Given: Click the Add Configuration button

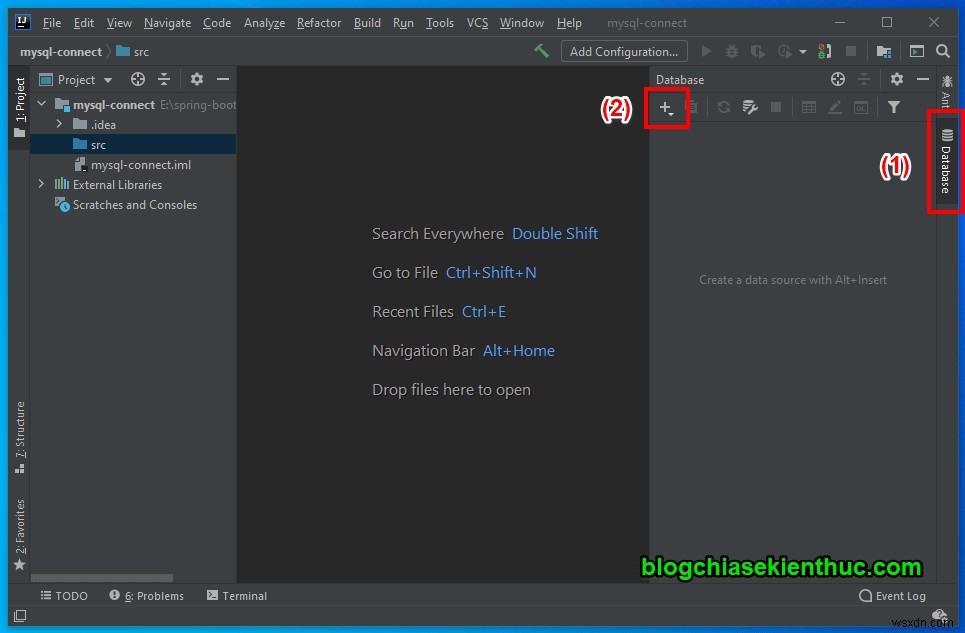Looking at the screenshot, I should click(x=624, y=52).
